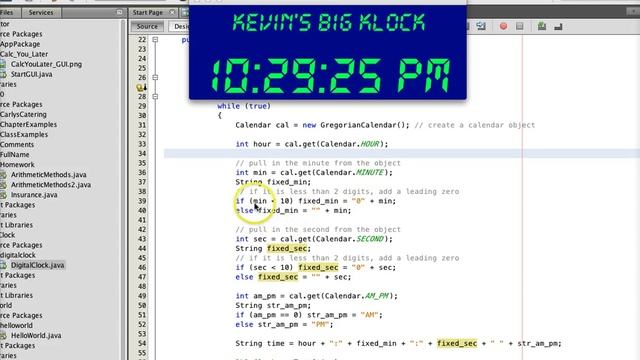The height and width of the screenshot is (360, 640).
Task: Collapse the code fold at line 28
Action: coord(155,96)
